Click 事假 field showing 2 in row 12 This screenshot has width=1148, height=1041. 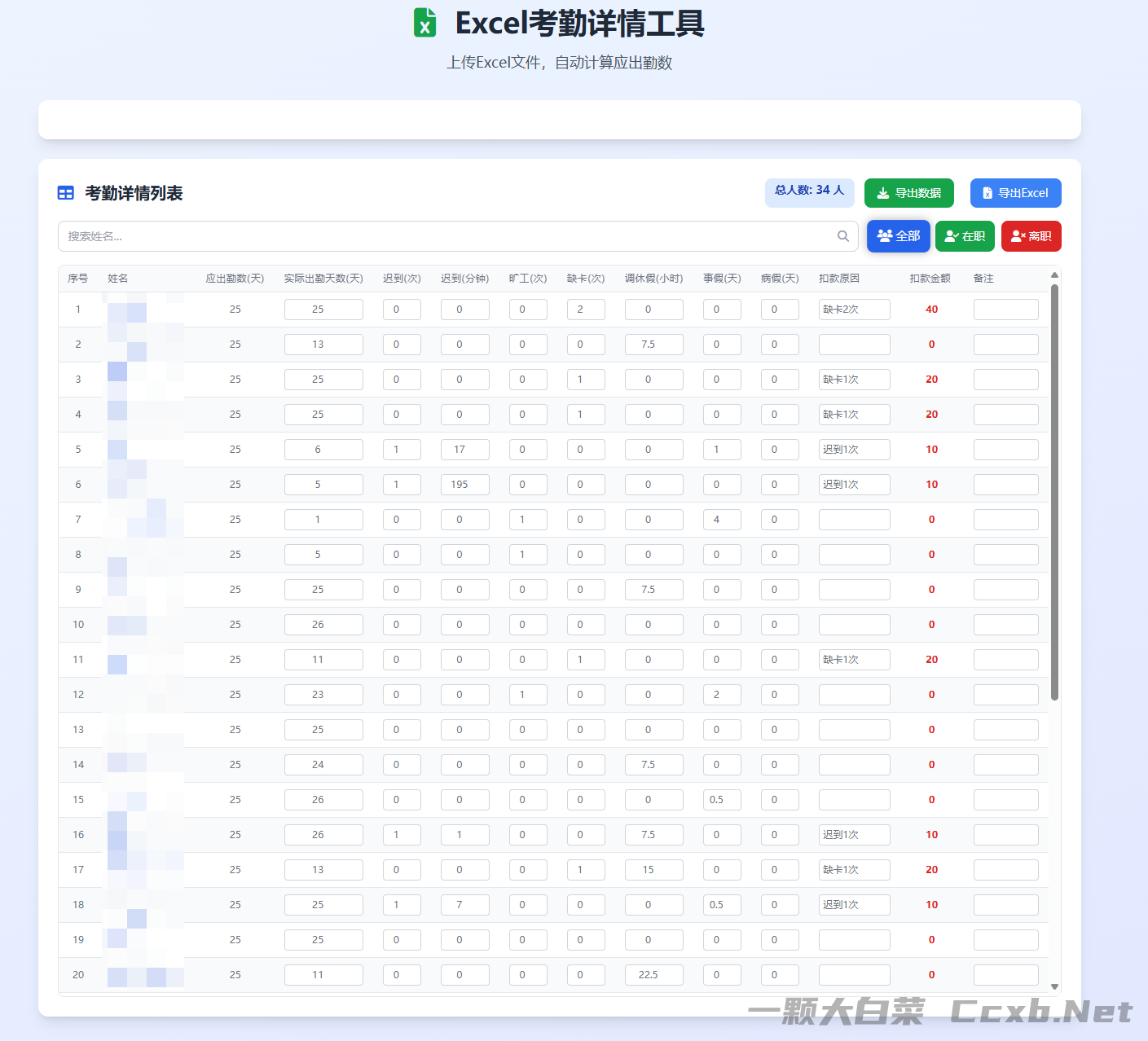point(722,695)
